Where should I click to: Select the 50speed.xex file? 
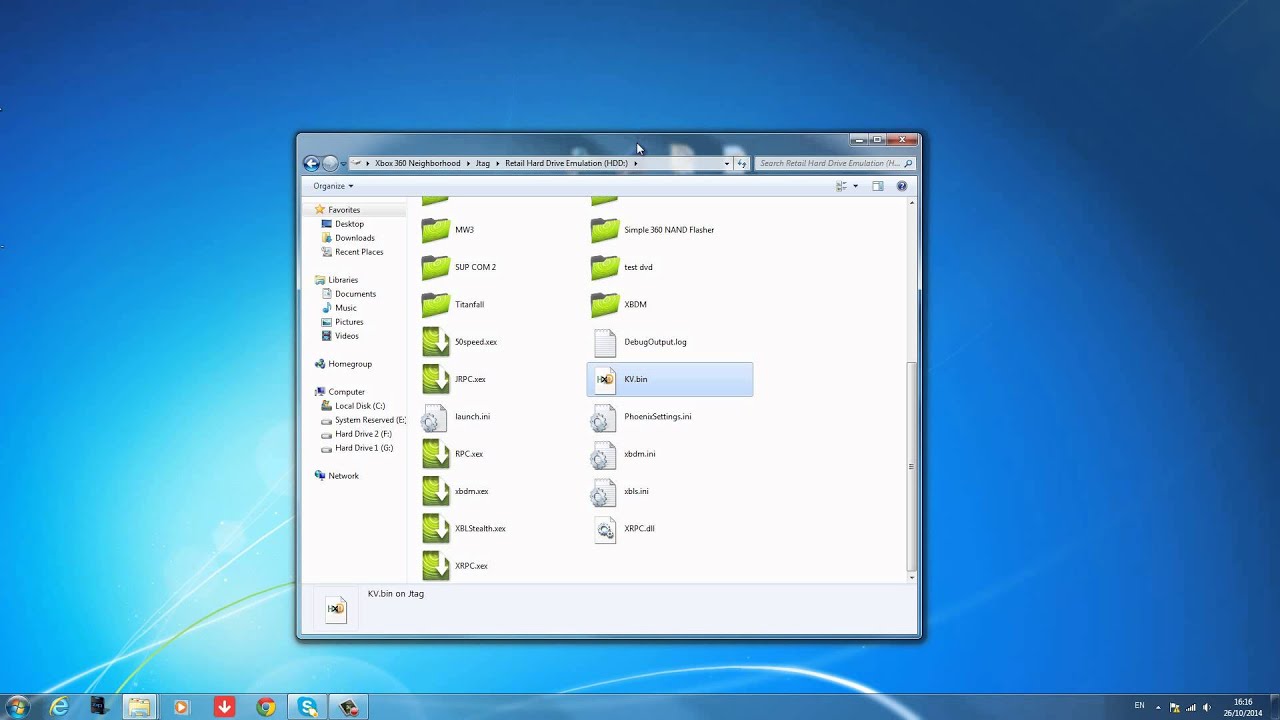[459, 342]
